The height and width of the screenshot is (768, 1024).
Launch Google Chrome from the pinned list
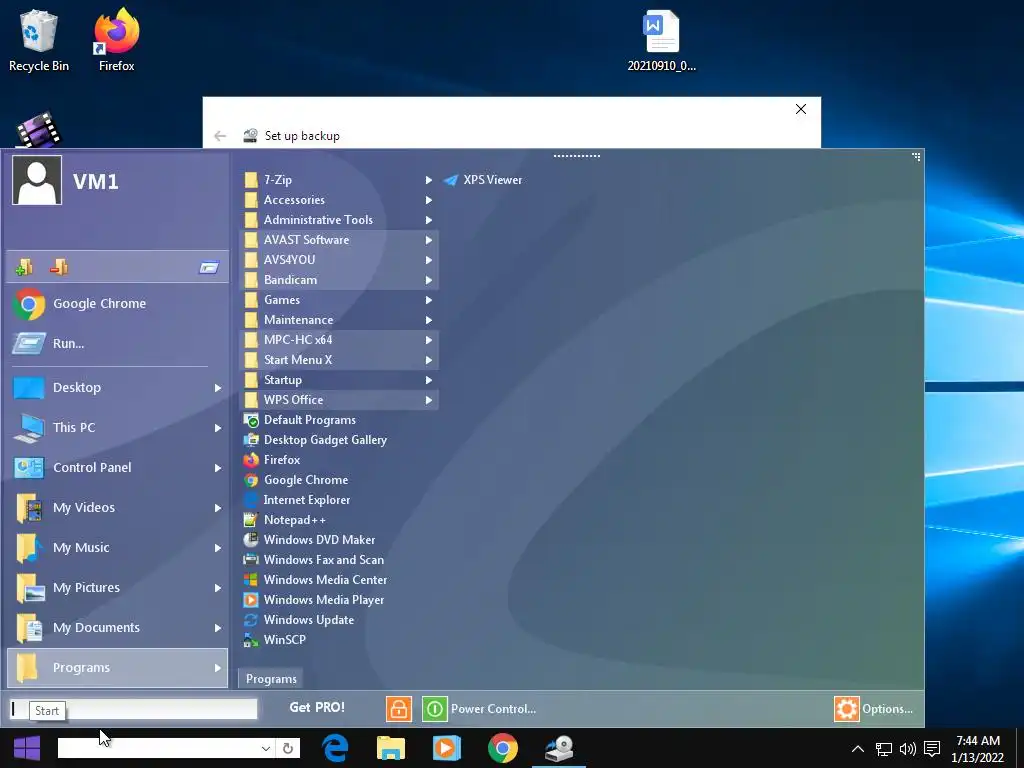pyautogui.click(x=118, y=304)
